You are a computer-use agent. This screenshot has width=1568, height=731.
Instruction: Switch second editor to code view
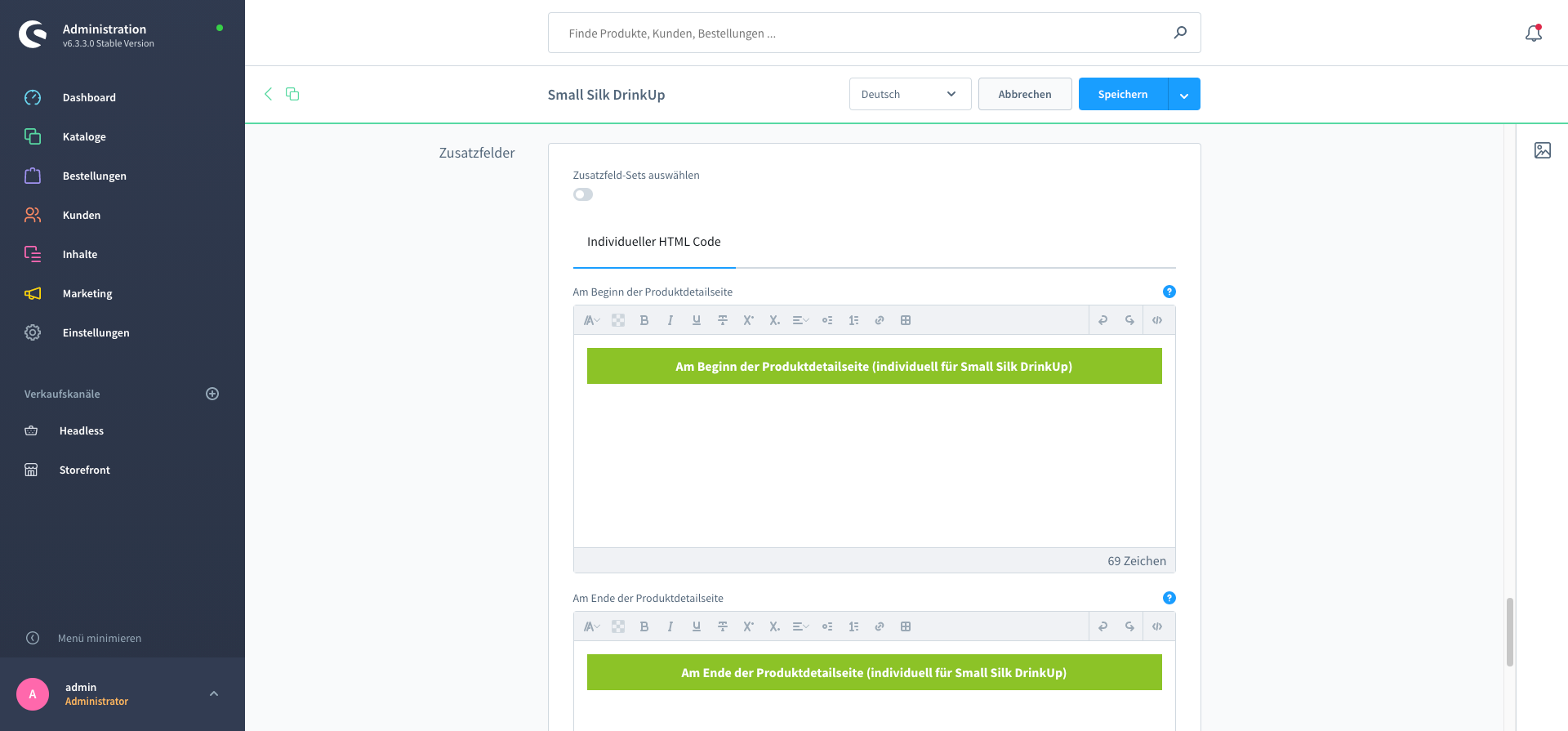(1157, 626)
